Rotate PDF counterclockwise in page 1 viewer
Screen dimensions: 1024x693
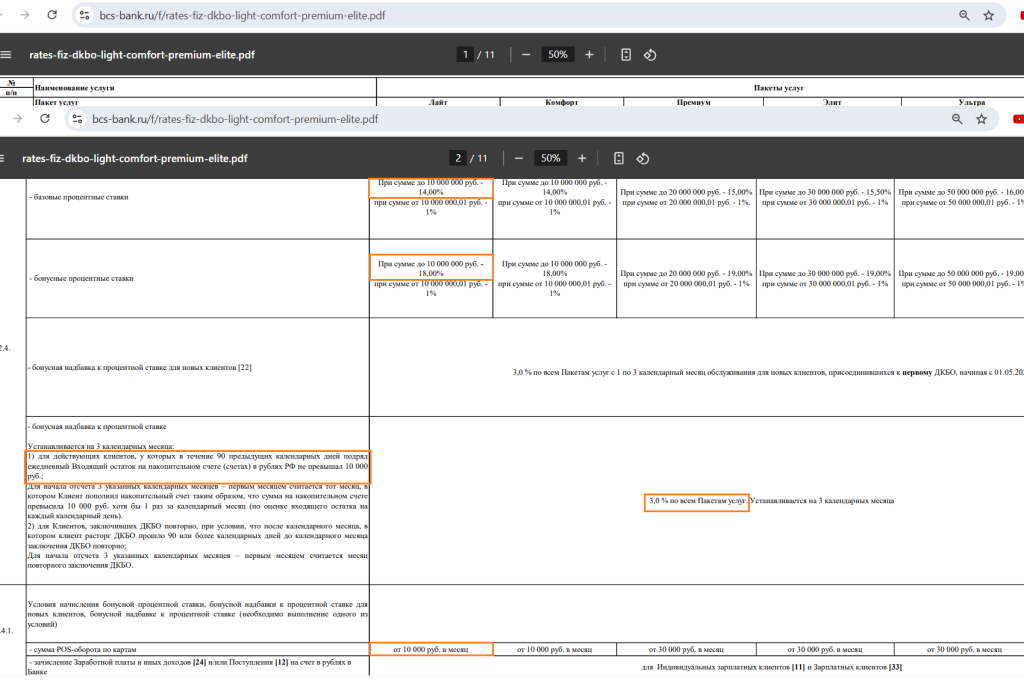(x=650, y=55)
